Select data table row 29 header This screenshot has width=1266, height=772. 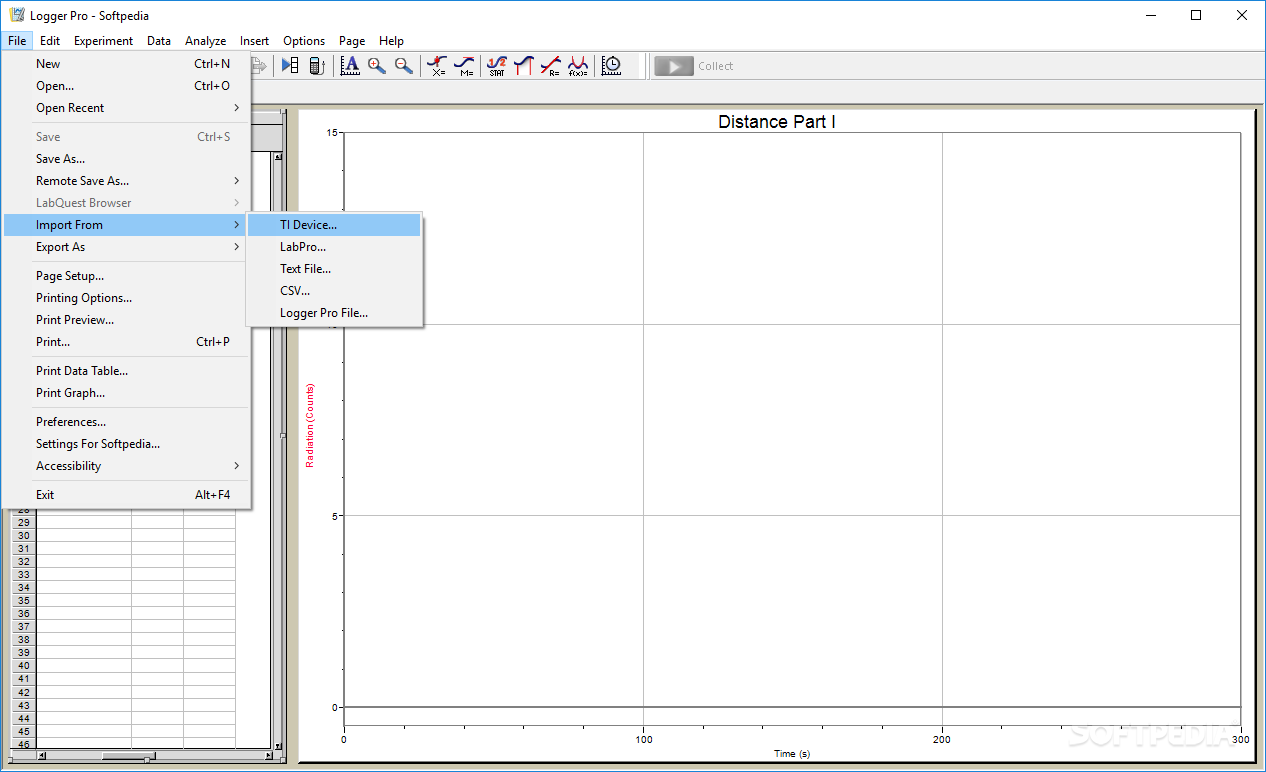(x=24, y=523)
